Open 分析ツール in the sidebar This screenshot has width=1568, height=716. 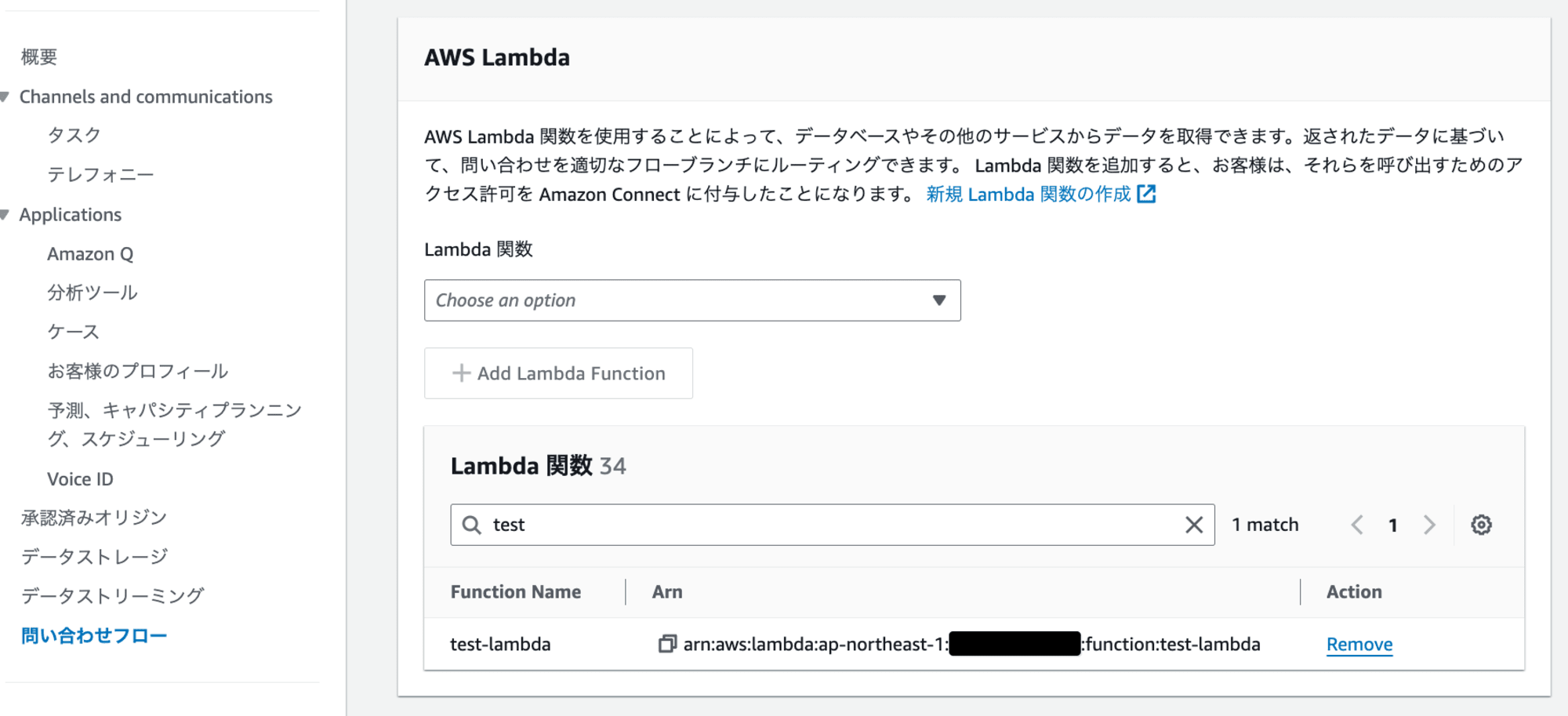pos(93,293)
